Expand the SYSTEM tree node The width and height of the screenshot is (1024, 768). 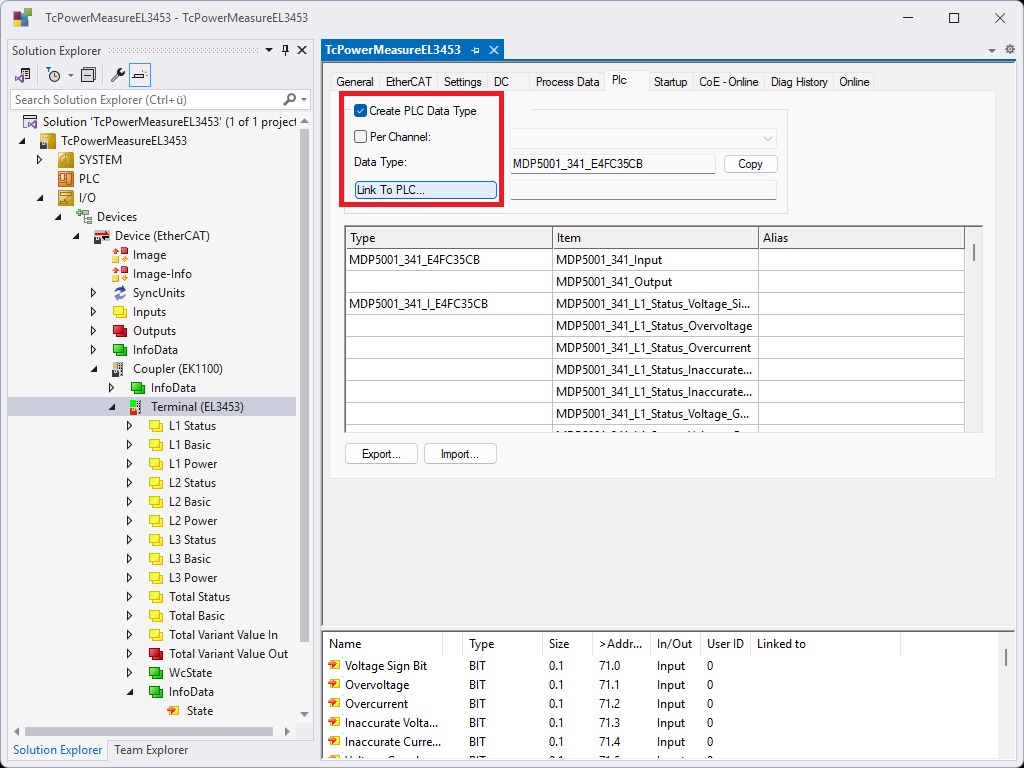[x=40, y=160]
